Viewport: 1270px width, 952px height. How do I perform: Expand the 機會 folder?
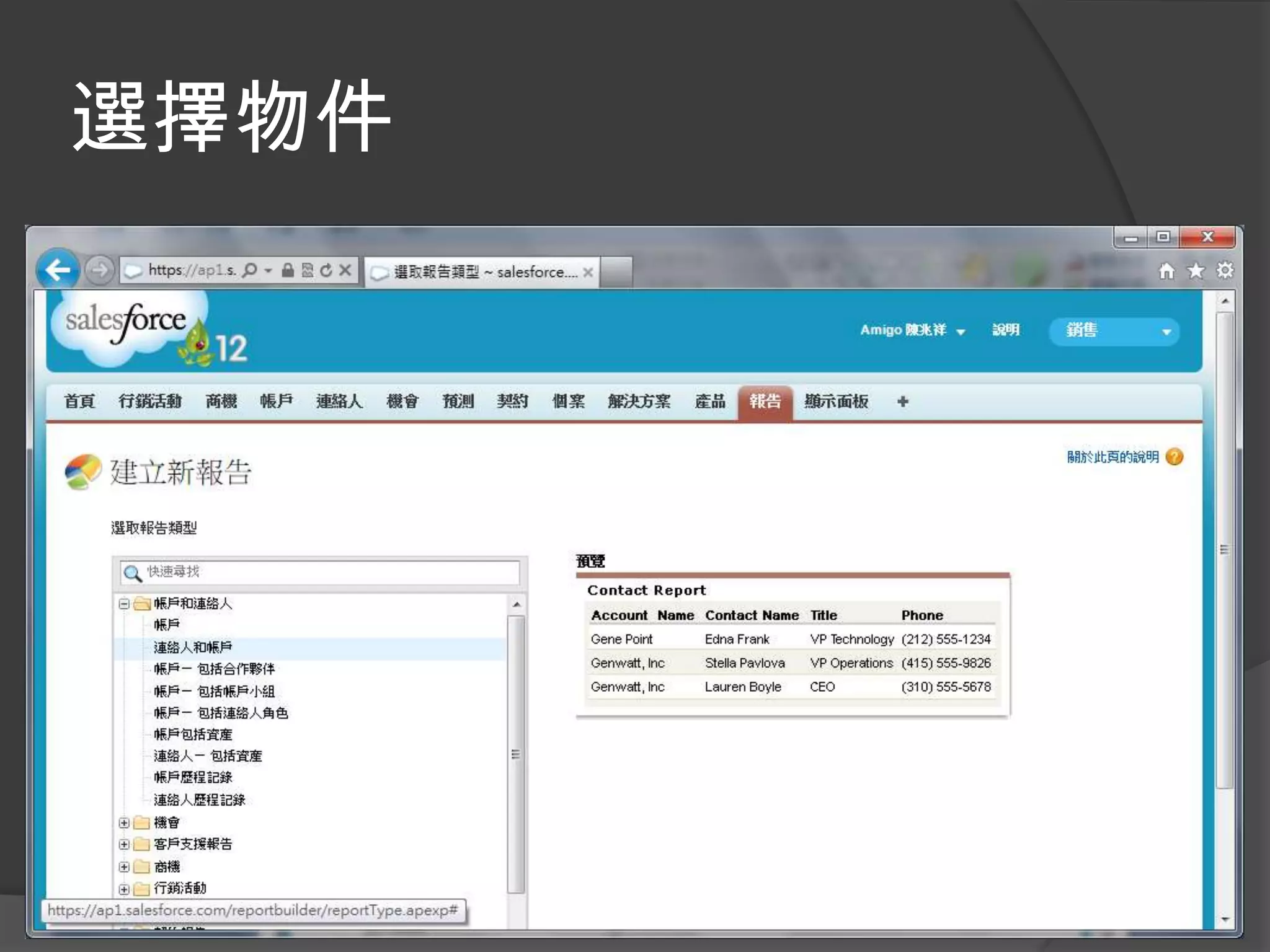(124, 822)
